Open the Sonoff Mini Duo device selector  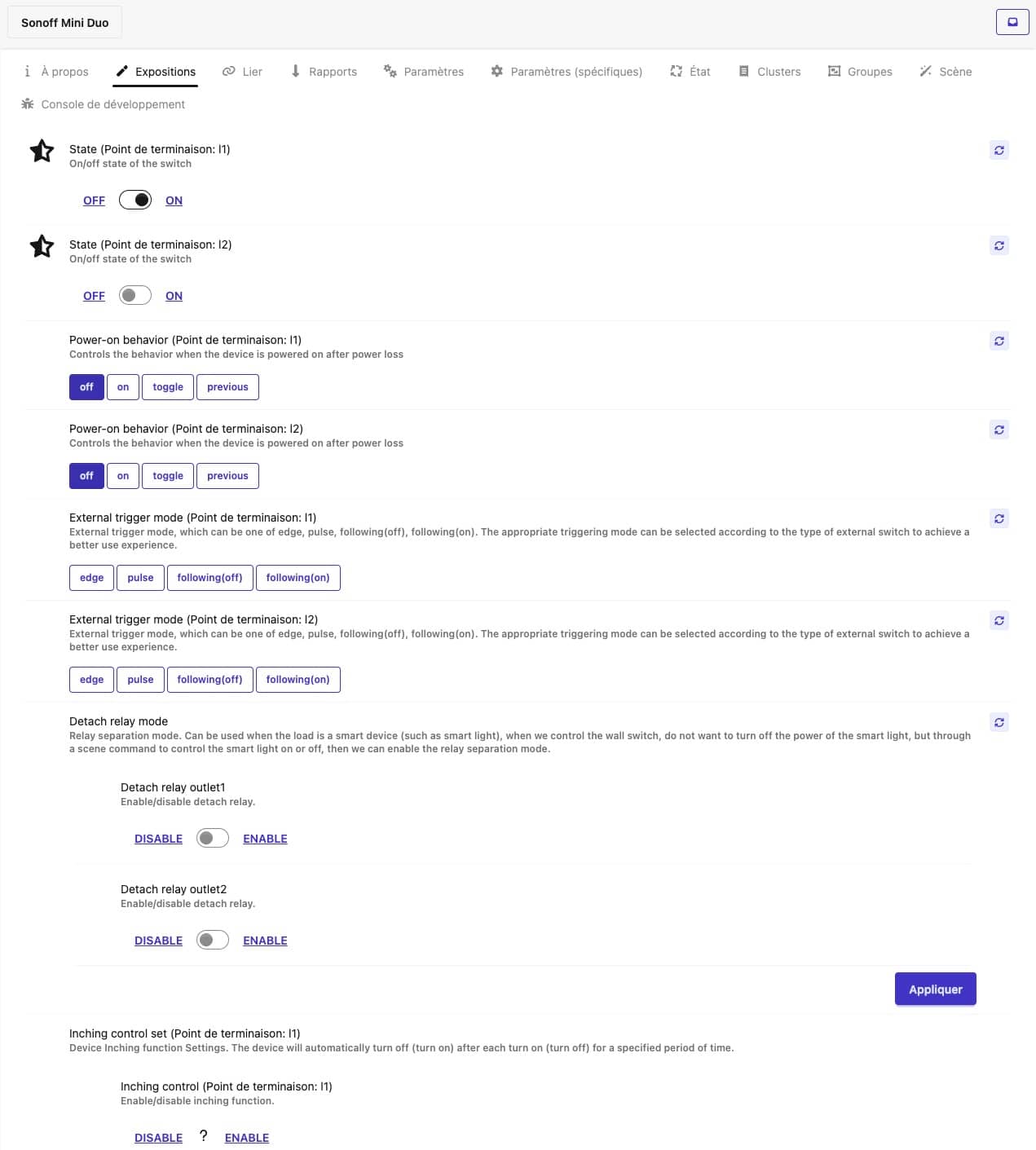[64, 23]
